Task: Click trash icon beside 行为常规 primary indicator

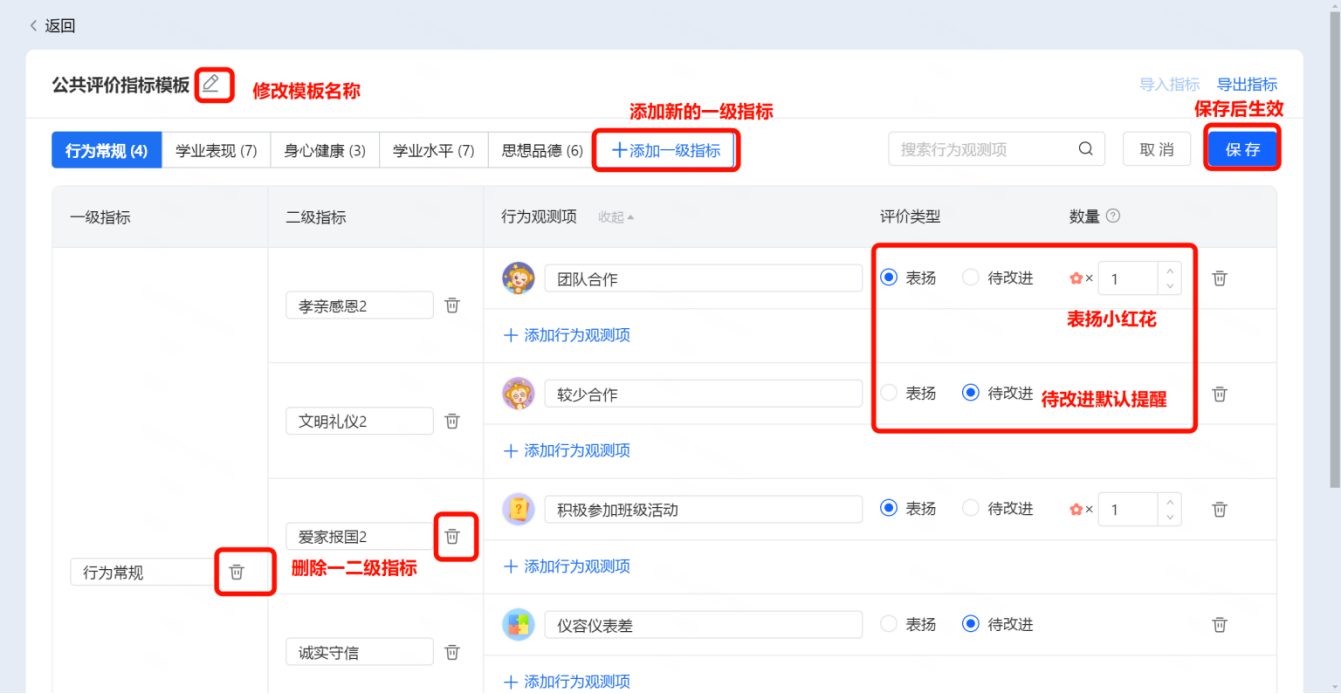Action: tap(237, 572)
